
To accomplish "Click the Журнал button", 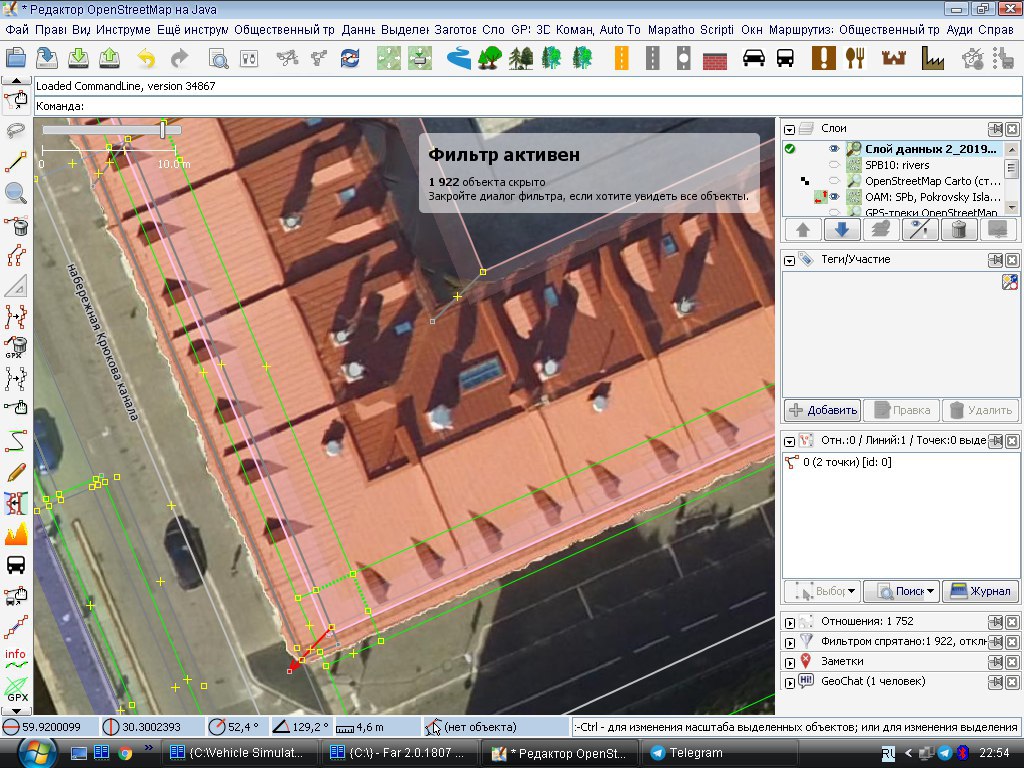I will pyautogui.click(x=981, y=591).
